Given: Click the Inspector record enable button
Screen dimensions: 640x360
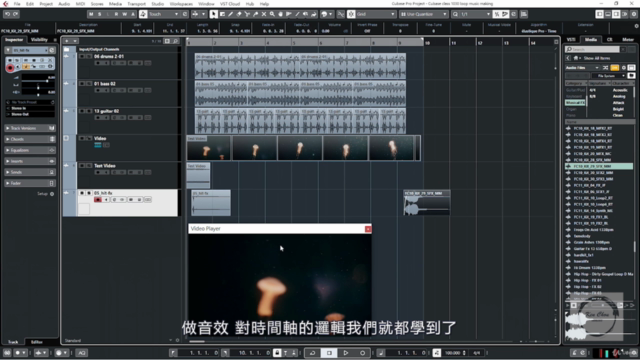Looking at the screenshot, I should (x=10, y=68).
